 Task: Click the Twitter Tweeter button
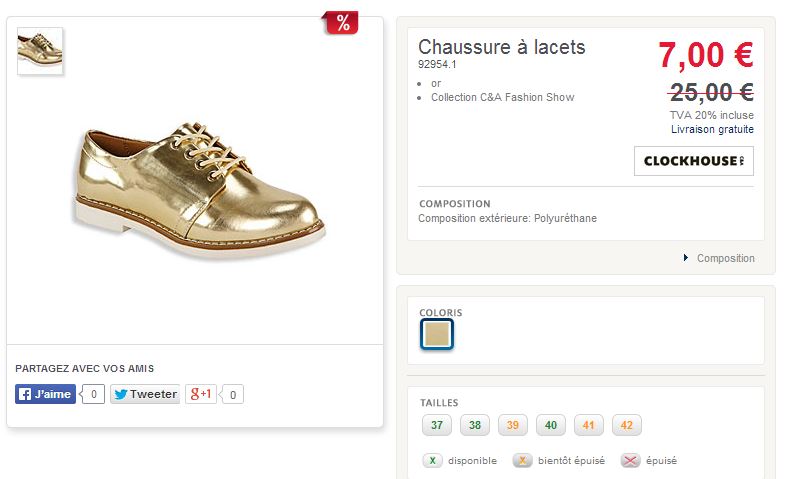144,394
